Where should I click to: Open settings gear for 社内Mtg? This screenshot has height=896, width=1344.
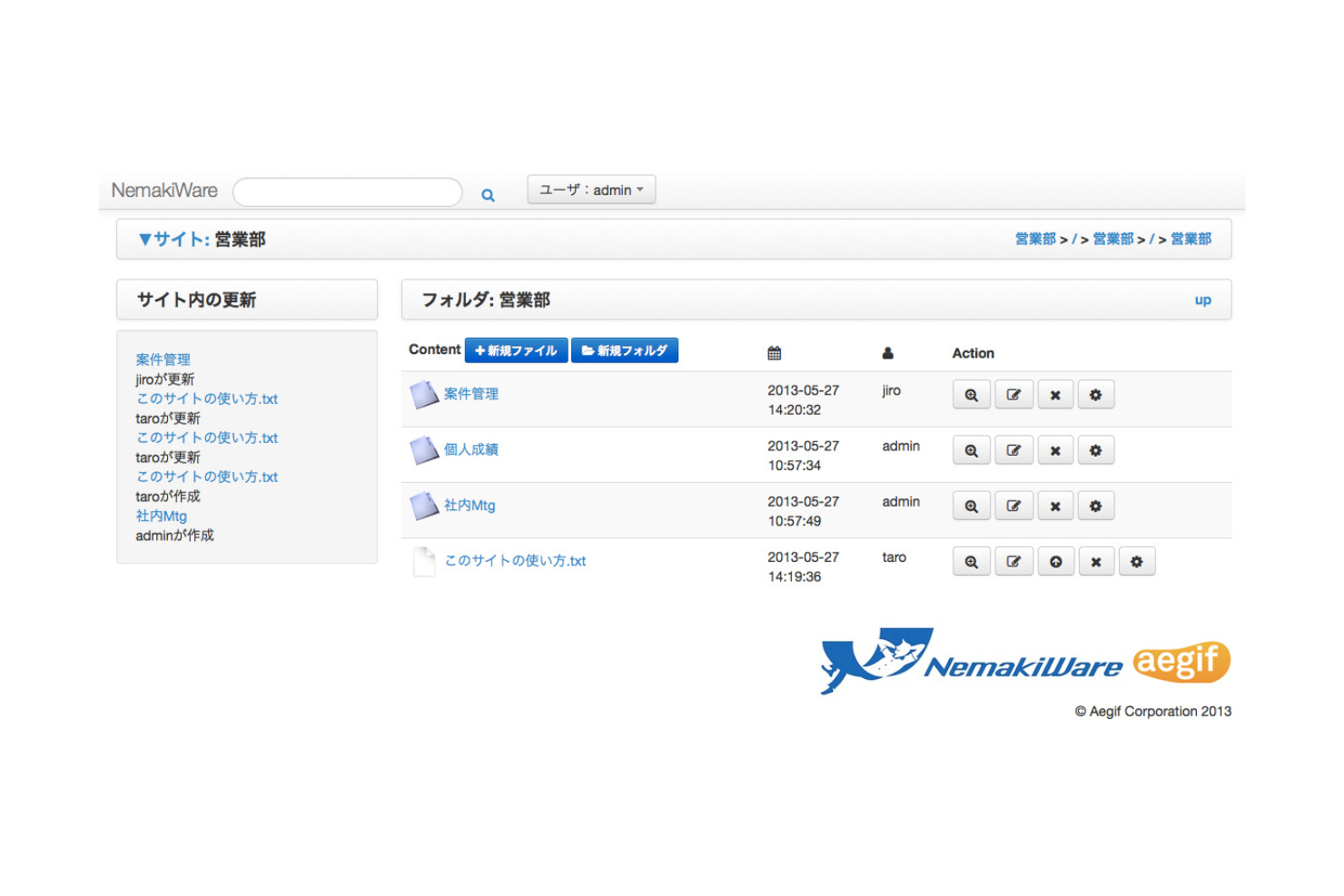pyautogui.click(x=1096, y=506)
